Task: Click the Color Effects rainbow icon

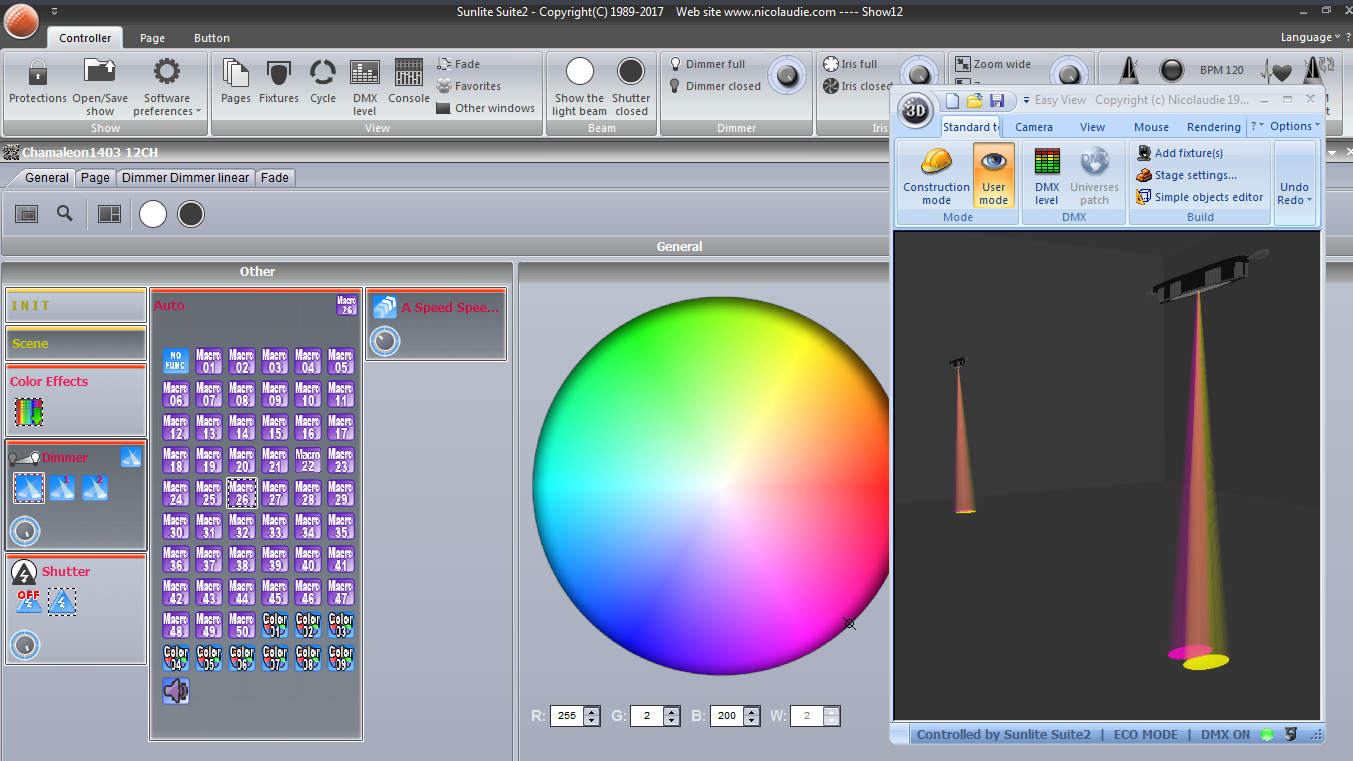Action: 29,411
